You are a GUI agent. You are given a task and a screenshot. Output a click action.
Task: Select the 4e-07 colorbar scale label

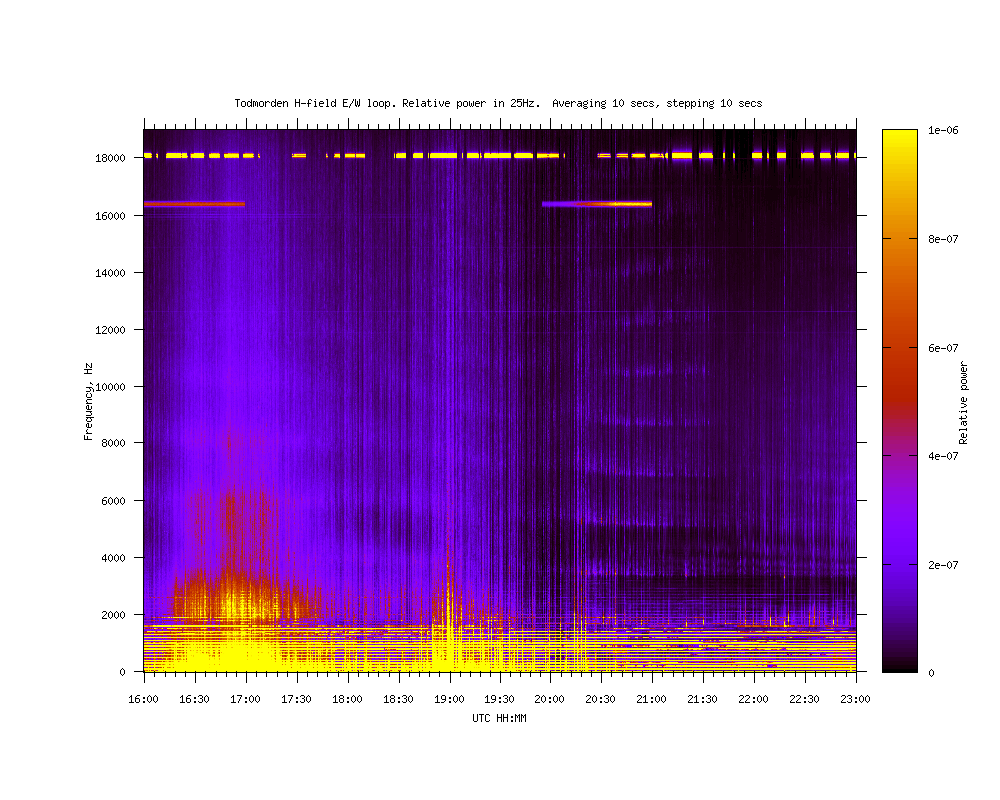[x=944, y=456]
